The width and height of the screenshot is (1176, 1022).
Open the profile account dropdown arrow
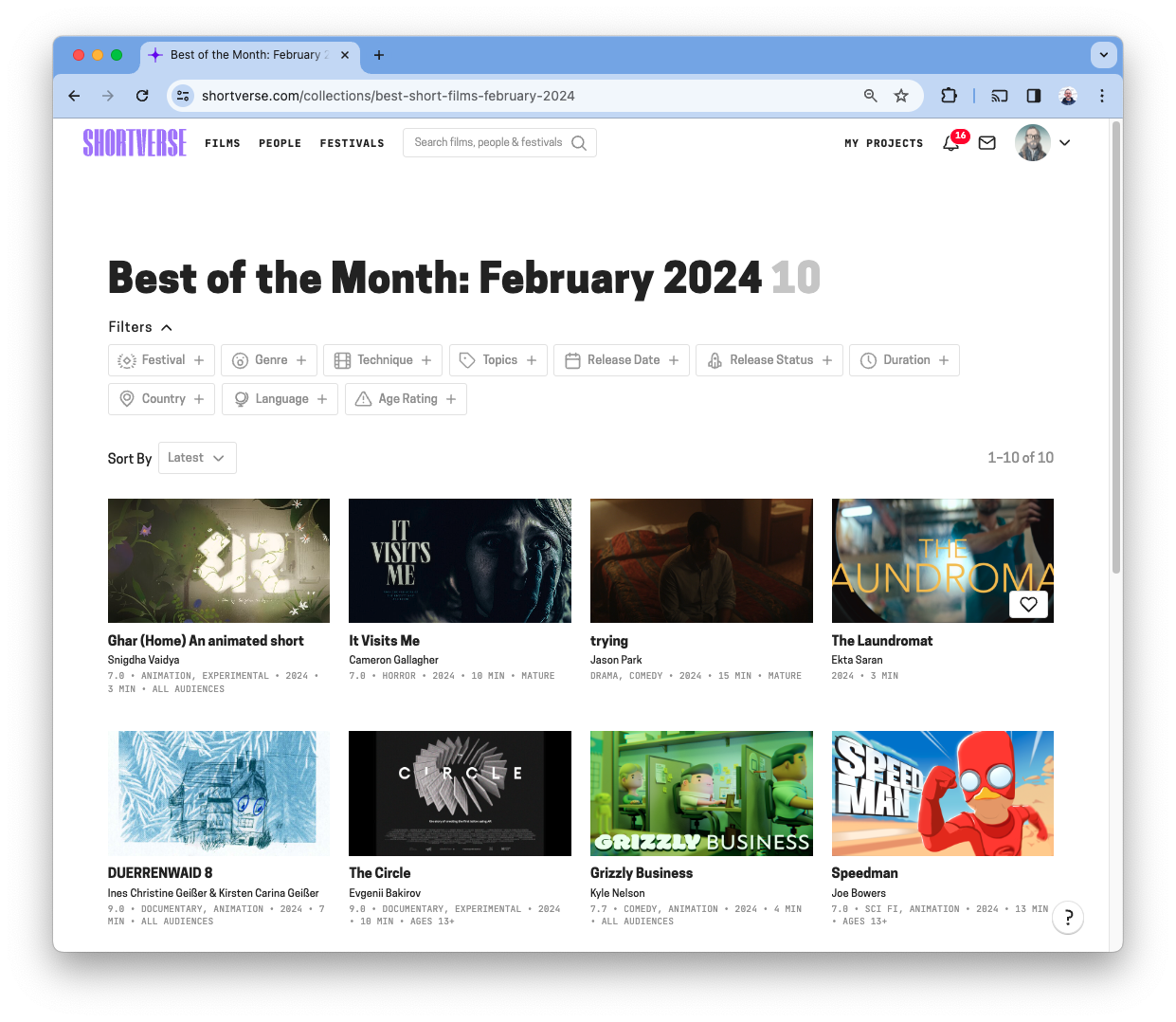click(x=1064, y=143)
